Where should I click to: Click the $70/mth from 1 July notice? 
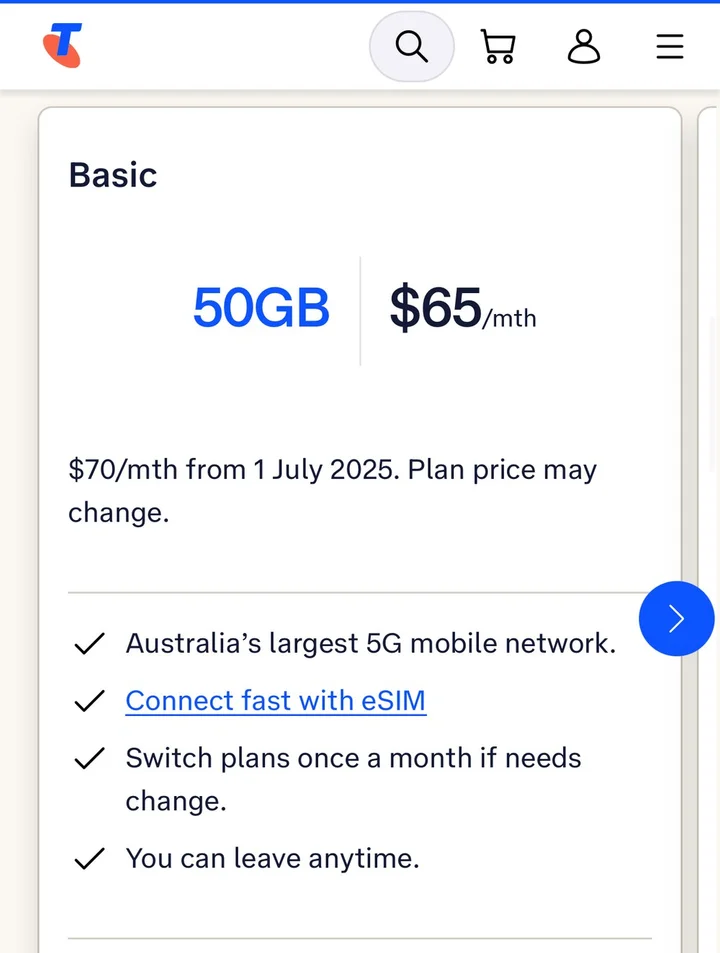(332, 490)
